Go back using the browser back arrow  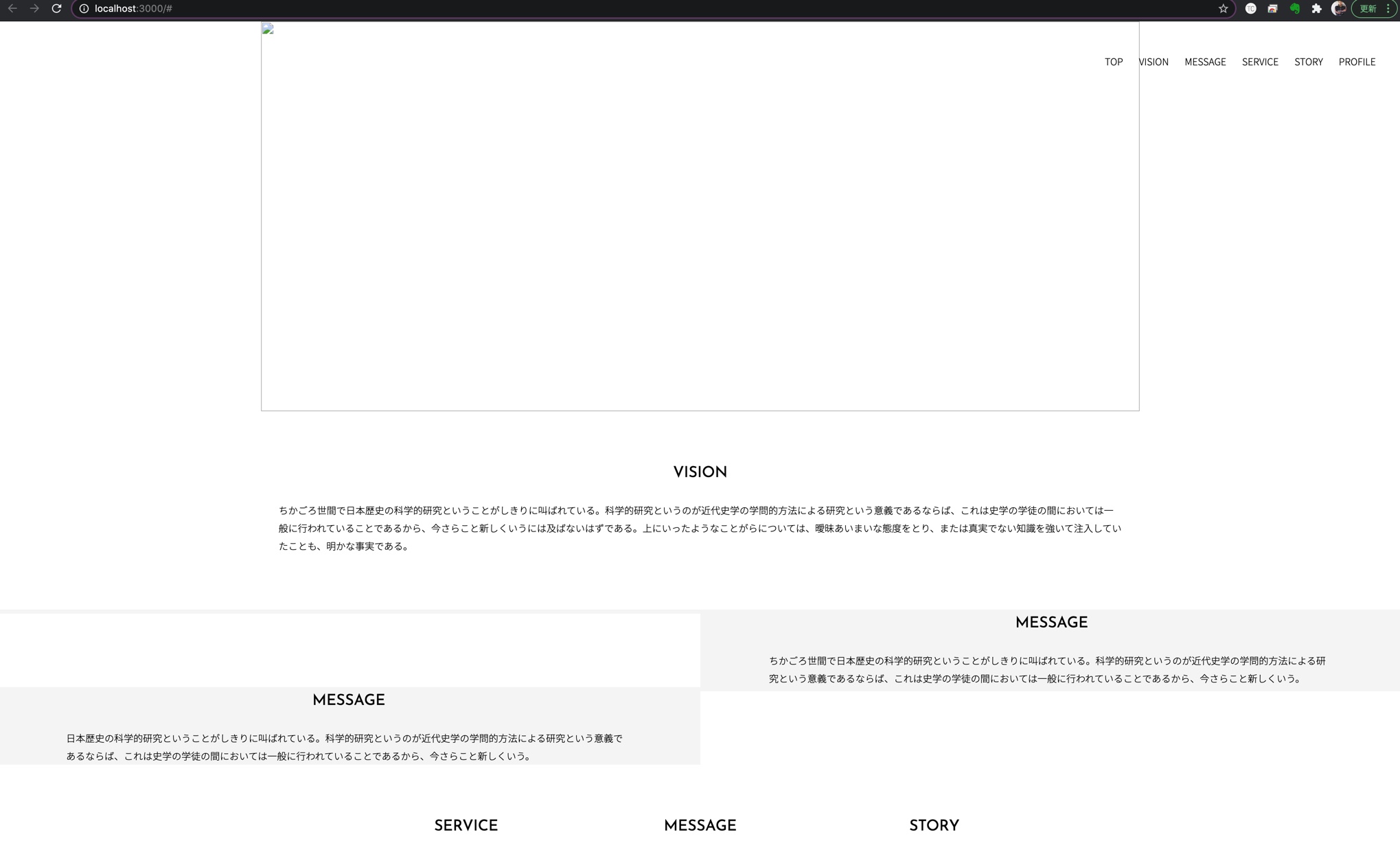(12, 8)
